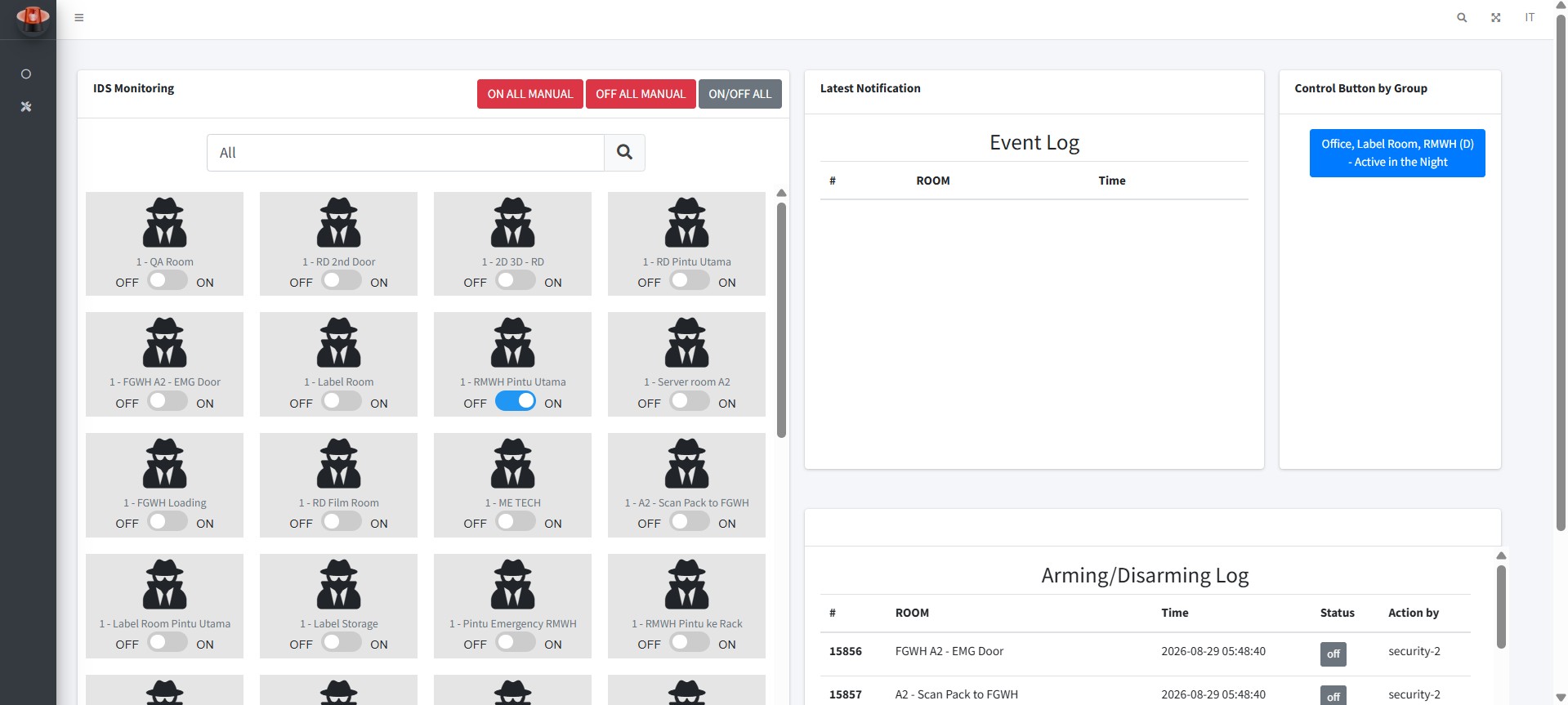Toggle the FGWH Loading switch
The image size is (1568, 705).
168,521
